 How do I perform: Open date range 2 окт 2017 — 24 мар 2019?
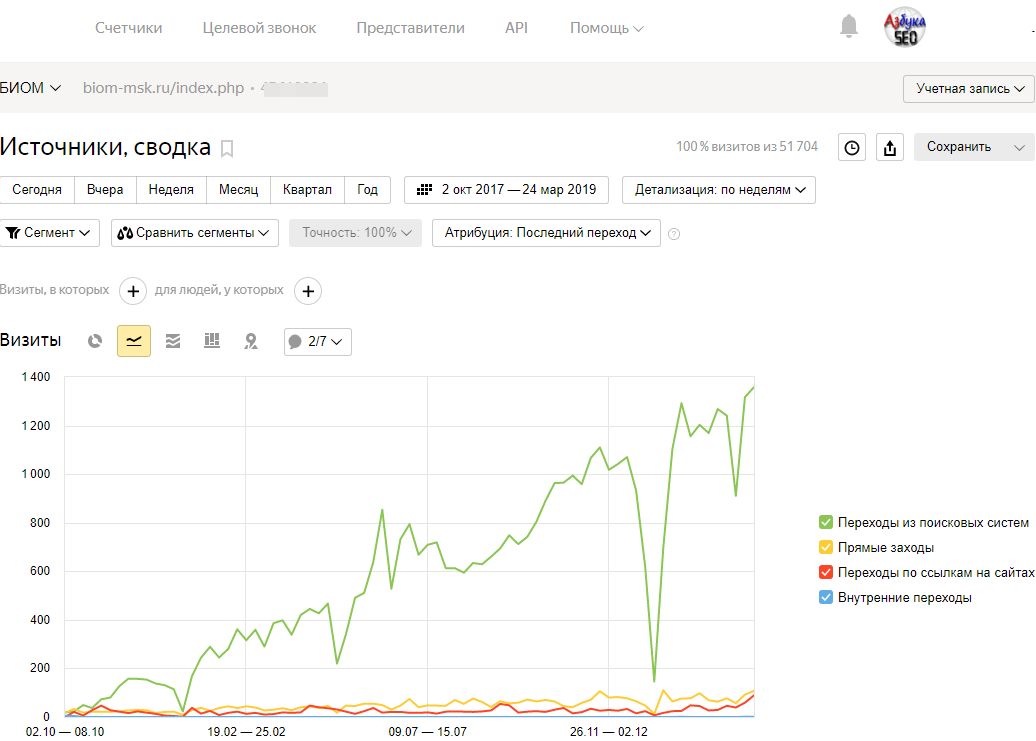click(x=506, y=190)
